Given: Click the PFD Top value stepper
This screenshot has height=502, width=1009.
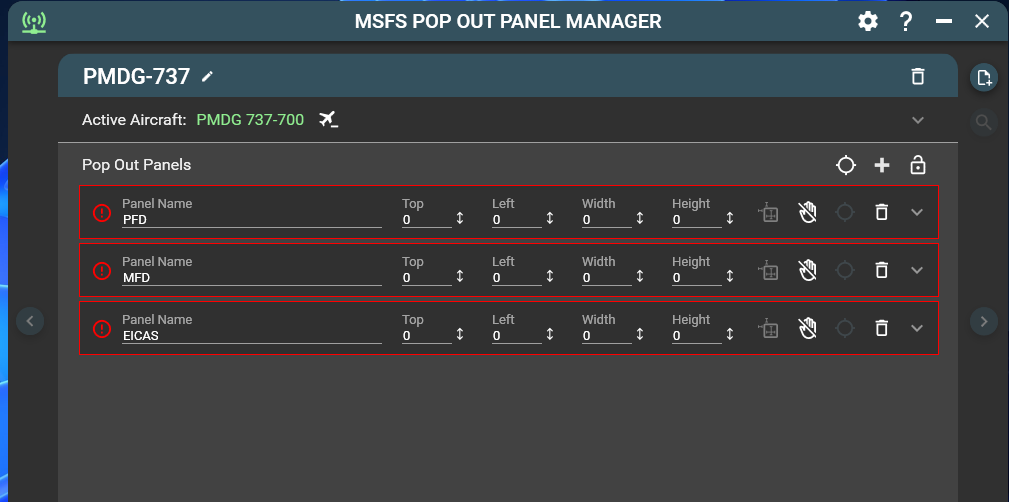Looking at the screenshot, I should click(460, 219).
